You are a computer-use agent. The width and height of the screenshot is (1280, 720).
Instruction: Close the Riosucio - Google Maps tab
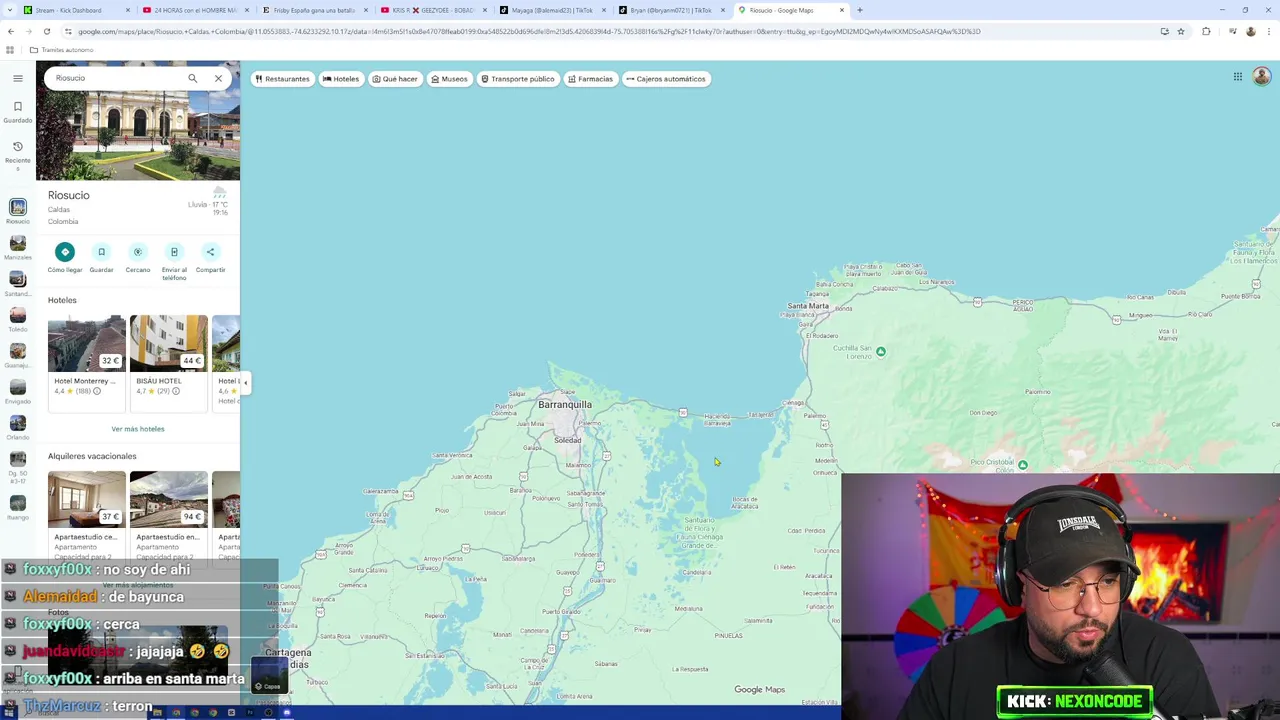[x=842, y=10]
